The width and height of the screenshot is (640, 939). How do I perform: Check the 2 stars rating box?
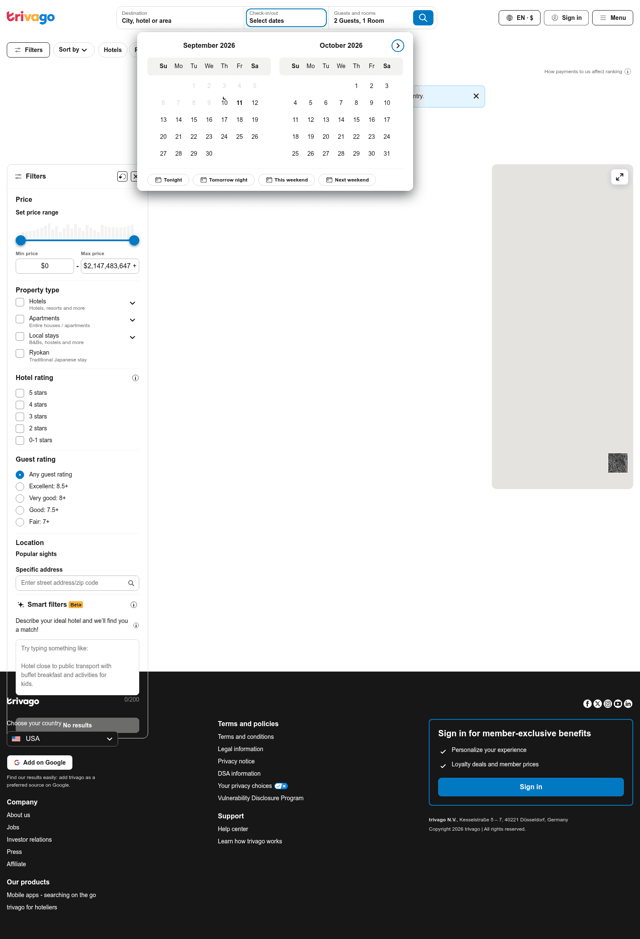(x=20, y=429)
